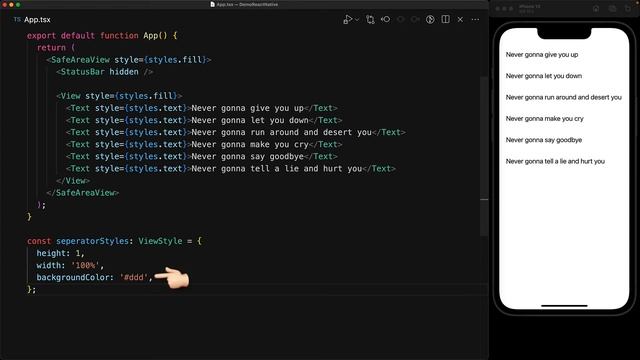
Task: Click the 'StatusBar' tag in code
Action: (x=82, y=72)
